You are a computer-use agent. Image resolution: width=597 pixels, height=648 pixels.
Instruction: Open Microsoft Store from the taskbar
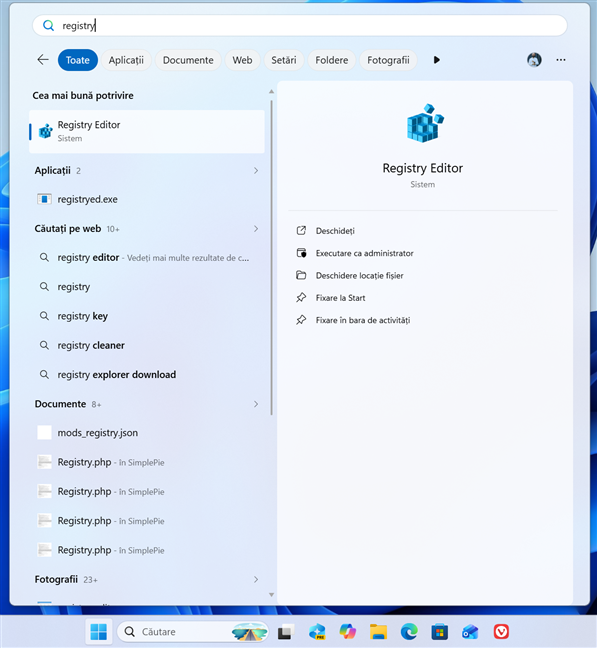coord(440,631)
